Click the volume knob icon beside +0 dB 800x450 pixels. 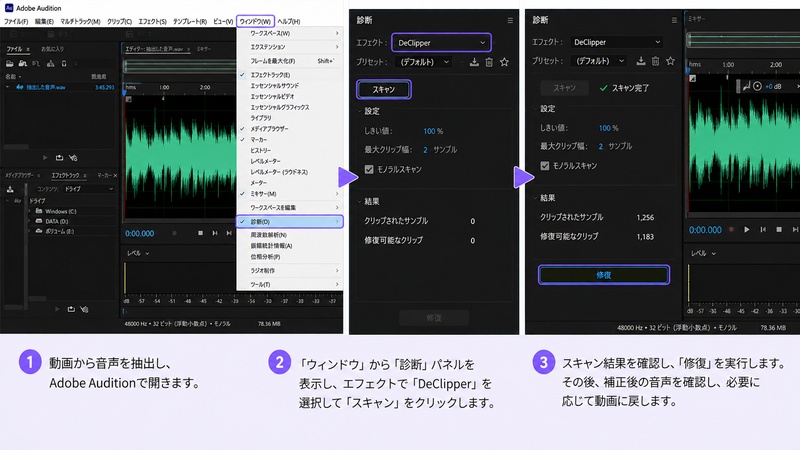[757, 86]
